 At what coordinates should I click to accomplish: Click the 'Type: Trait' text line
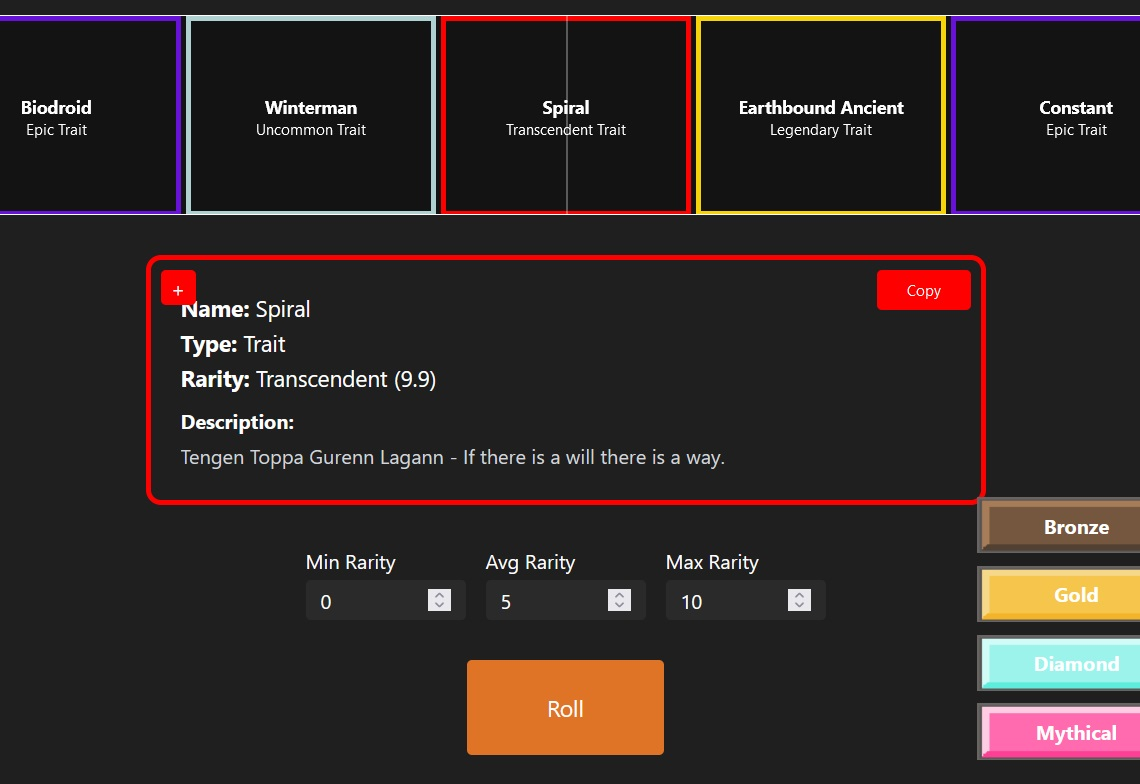click(233, 345)
